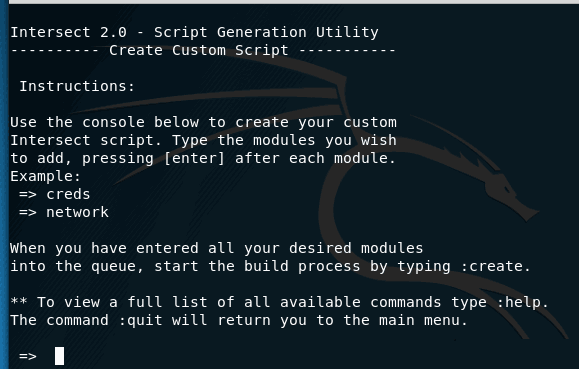Click the ':help.' command text
This screenshot has width=579, height=369.
pyautogui.click(x=523, y=303)
